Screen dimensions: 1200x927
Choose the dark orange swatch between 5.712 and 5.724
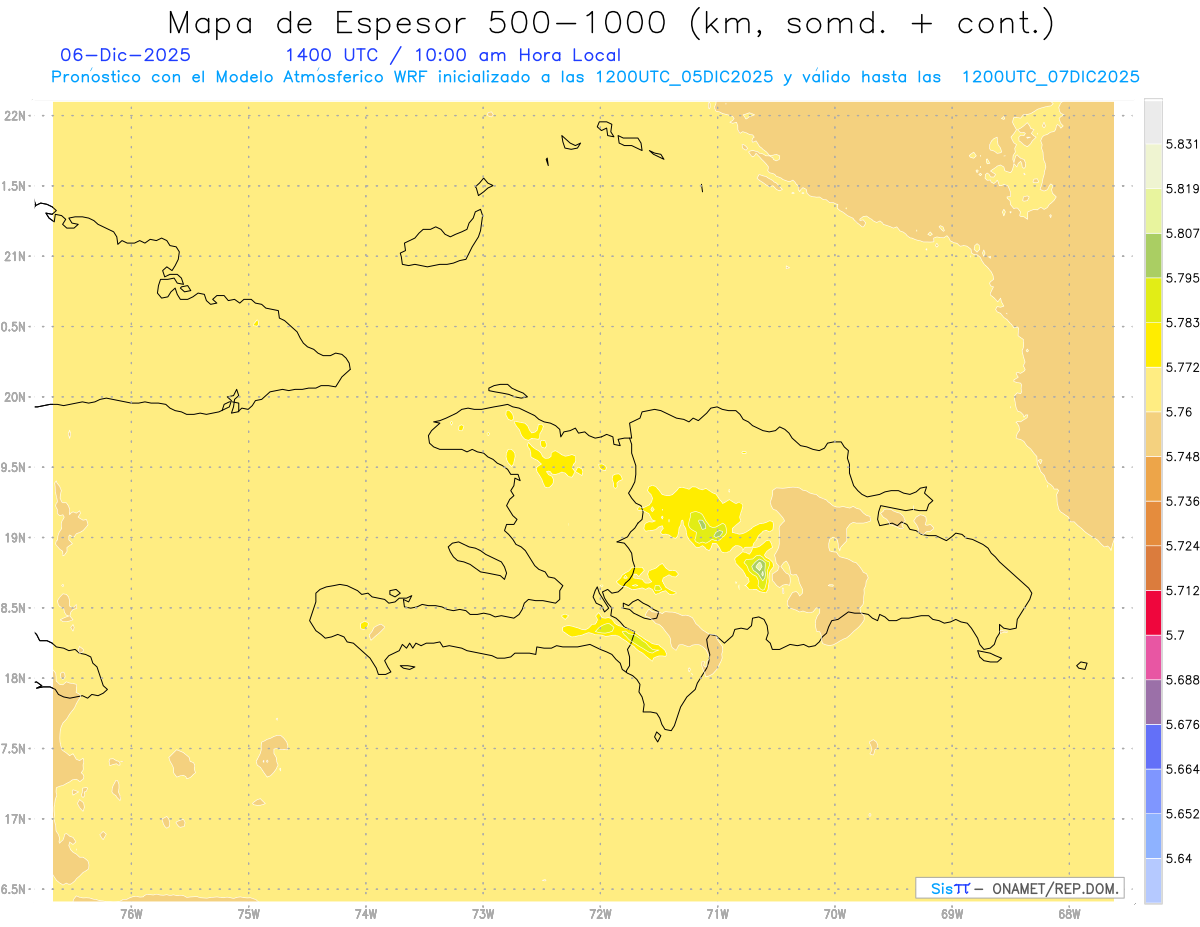click(1153, 568)
